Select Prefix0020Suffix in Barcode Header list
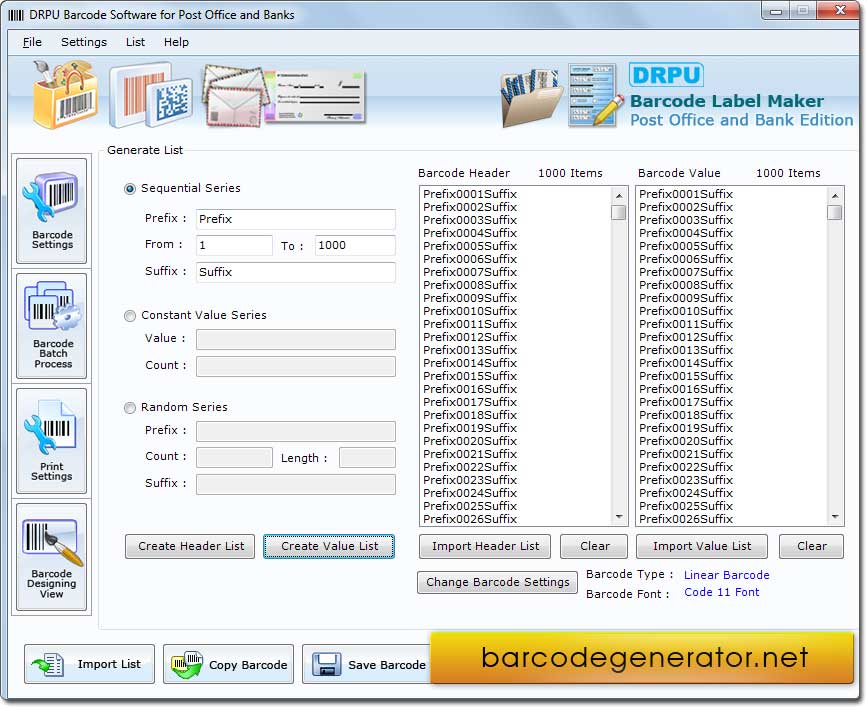This screenshot has height=707, width=867. point(470,441)
